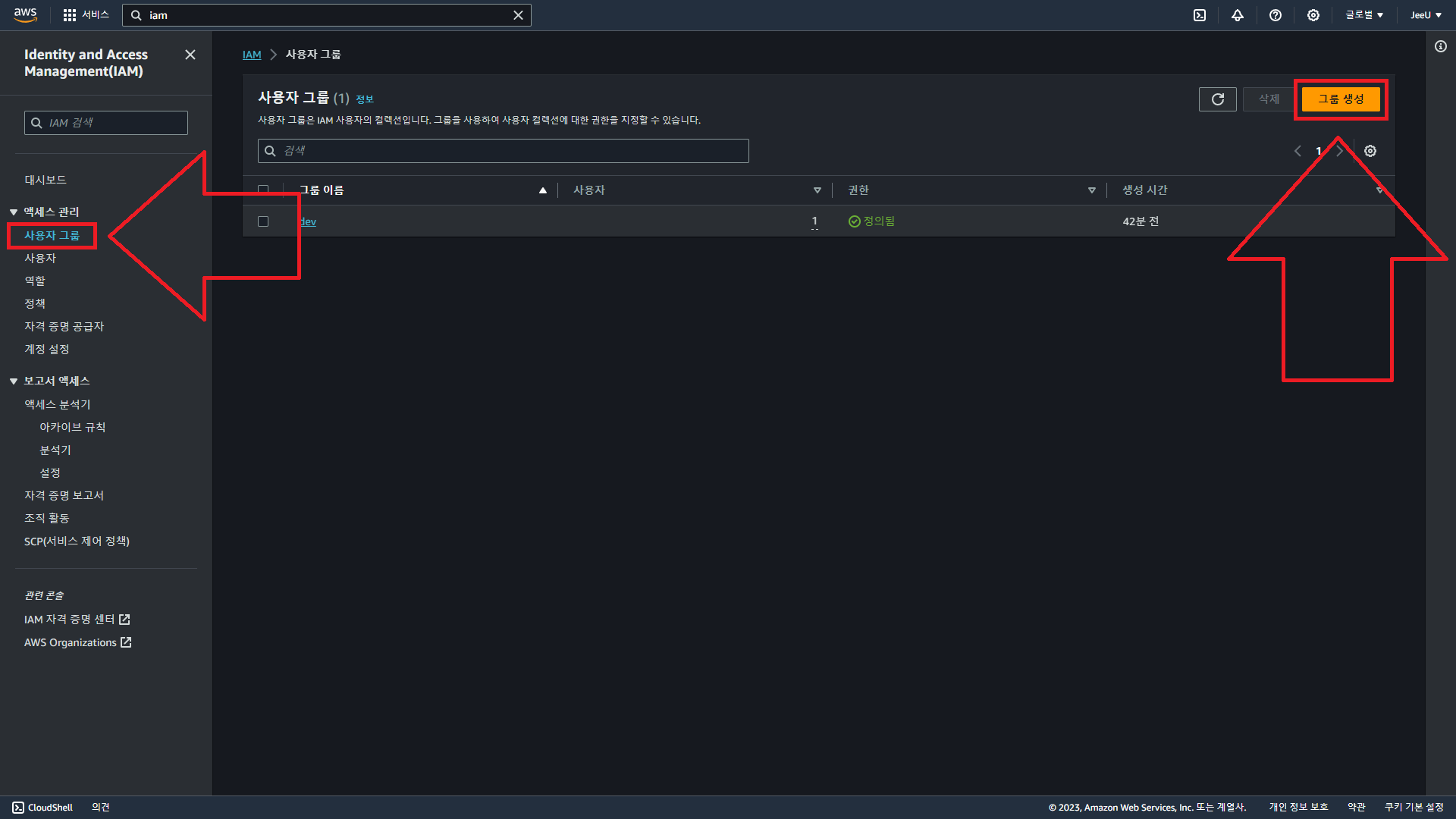Open the dev group link
The width and height of the screenshot is (1456, 819).
pyautogui.click(x=308, y=222)
